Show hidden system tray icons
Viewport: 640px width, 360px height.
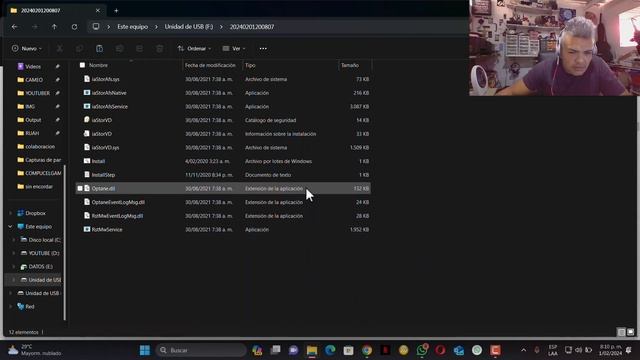(x=523, y=350)
